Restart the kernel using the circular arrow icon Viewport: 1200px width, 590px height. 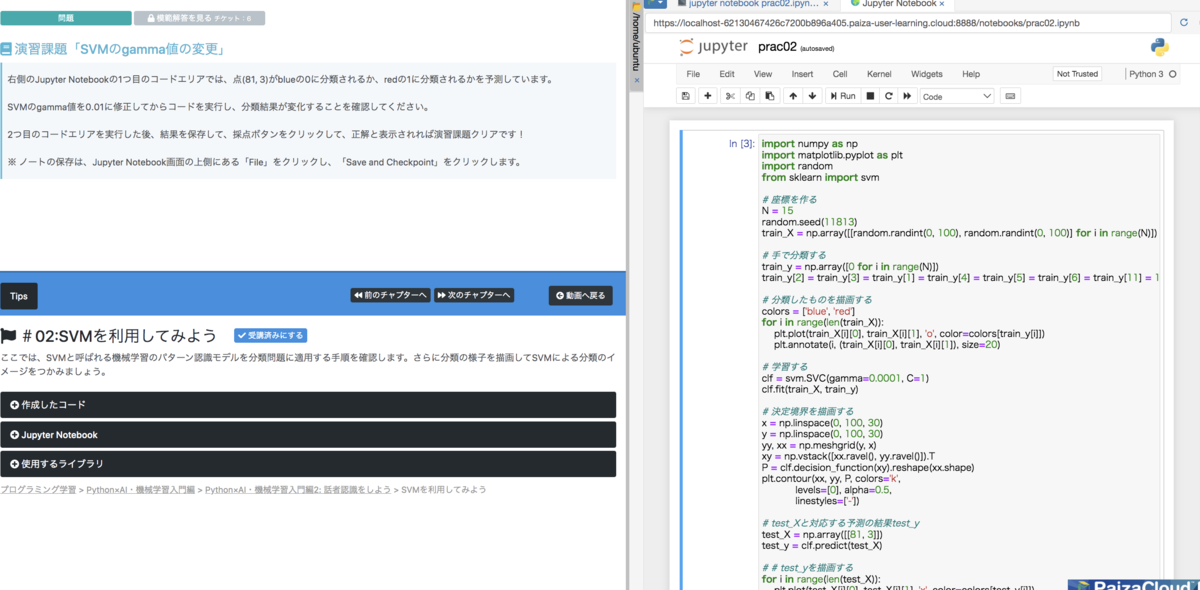coord(889,95)
